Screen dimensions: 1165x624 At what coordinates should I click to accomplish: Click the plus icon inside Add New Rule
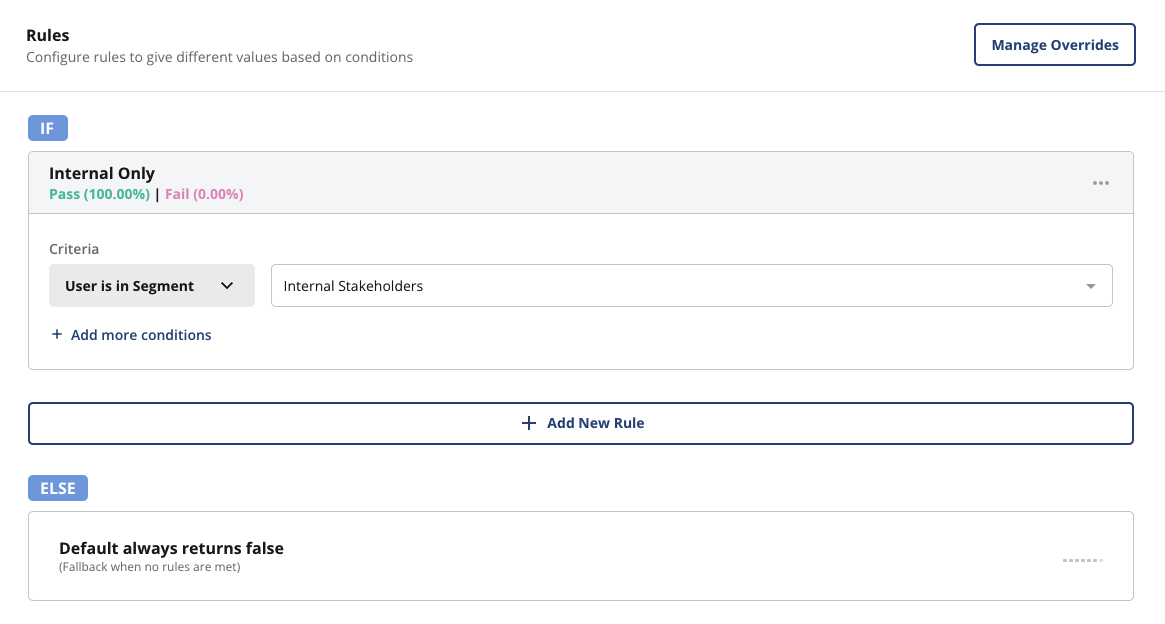point(529,423)
